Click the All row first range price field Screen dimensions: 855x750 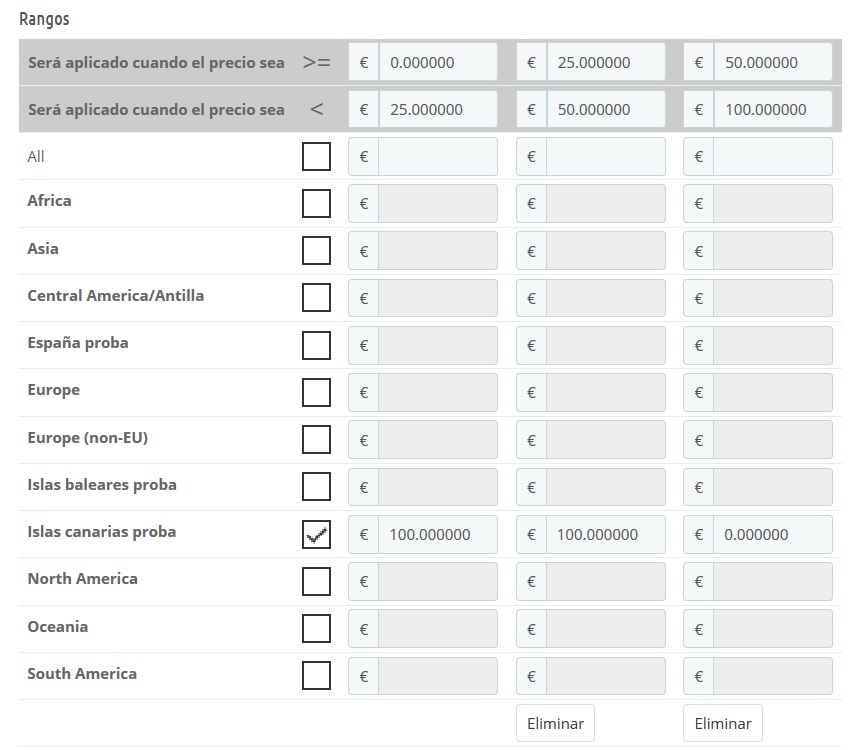pyautogui.click(x=437, y=157)
